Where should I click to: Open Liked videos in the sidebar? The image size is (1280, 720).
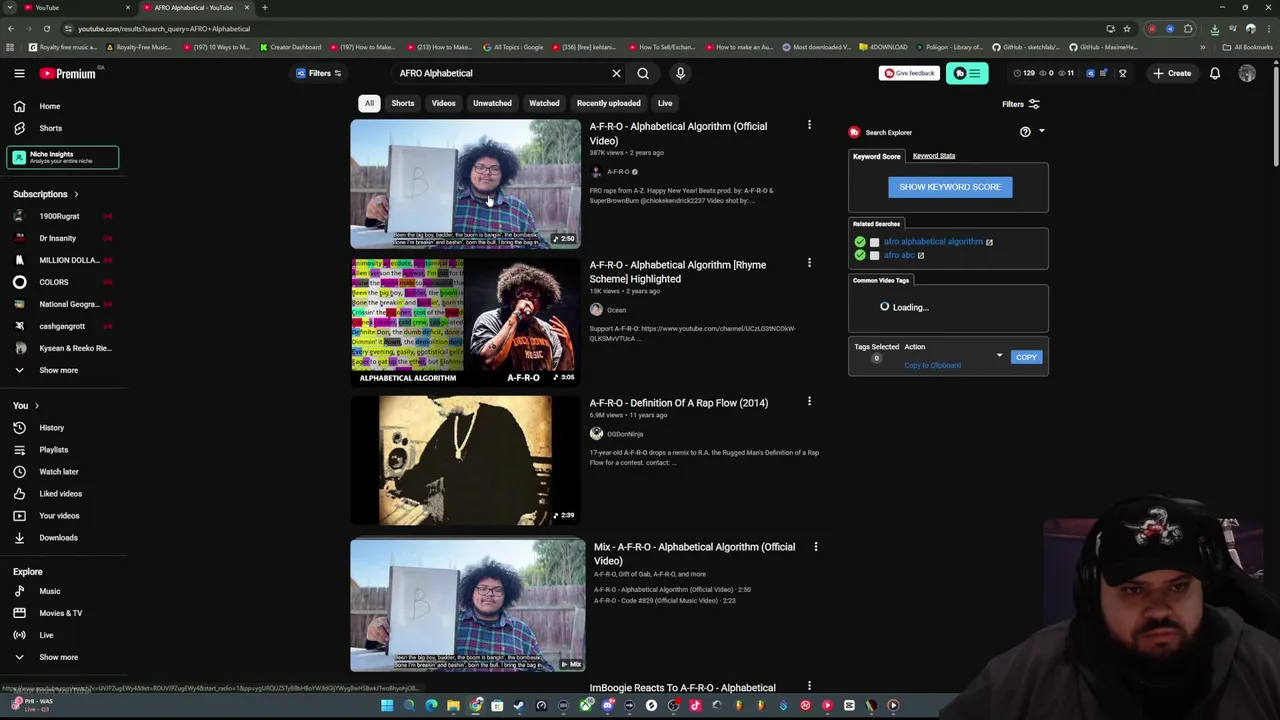click(x=62, y=494)
